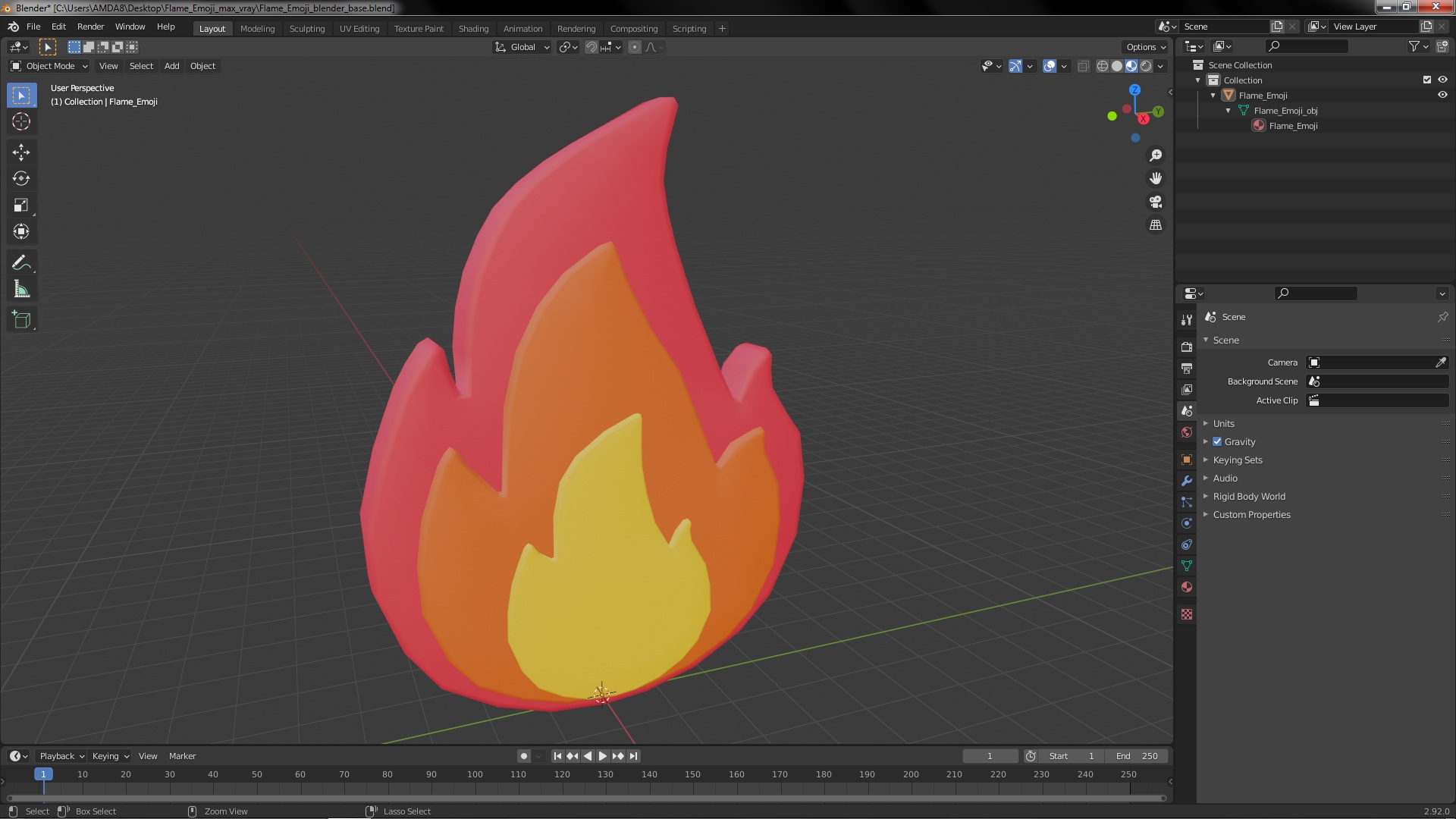1456x819 pixels.
Task: Select the Cursor tool in the toolbar
Action: pos(21,121)
